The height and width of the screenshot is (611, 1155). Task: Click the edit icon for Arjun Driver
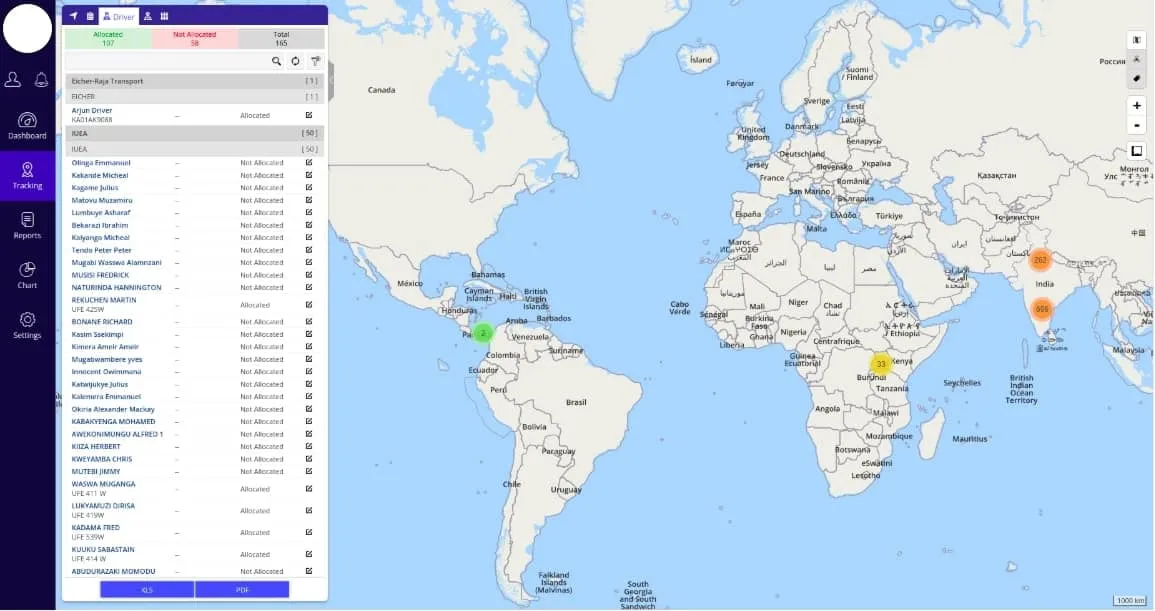pos(309,115)
